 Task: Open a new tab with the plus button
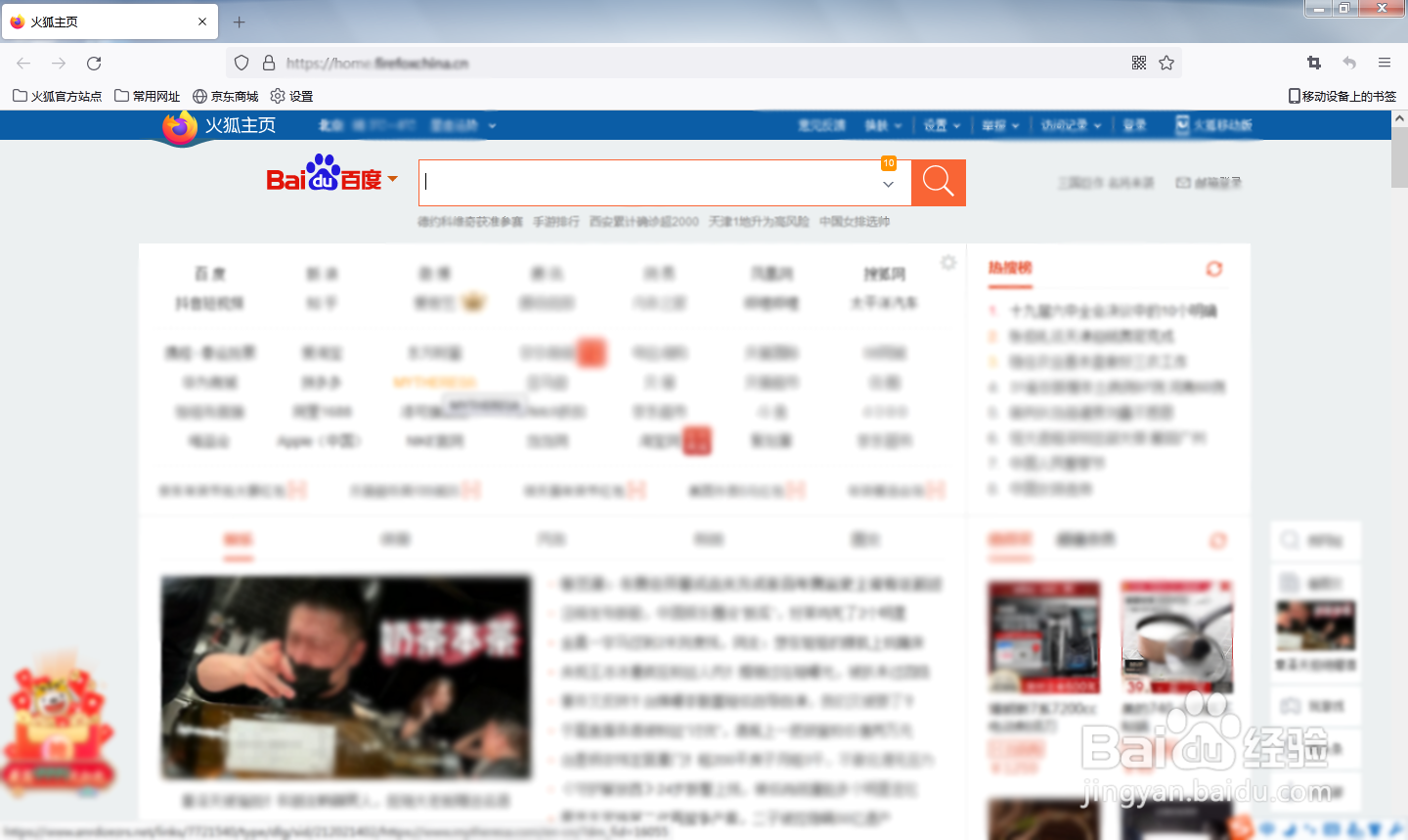click(x=239, y=22)
